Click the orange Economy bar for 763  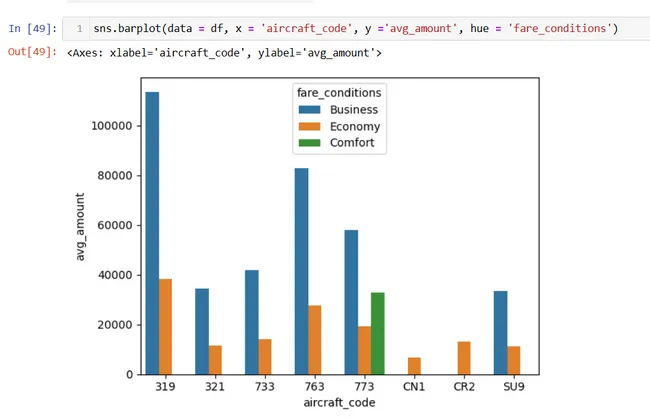(x=315, y=340)
